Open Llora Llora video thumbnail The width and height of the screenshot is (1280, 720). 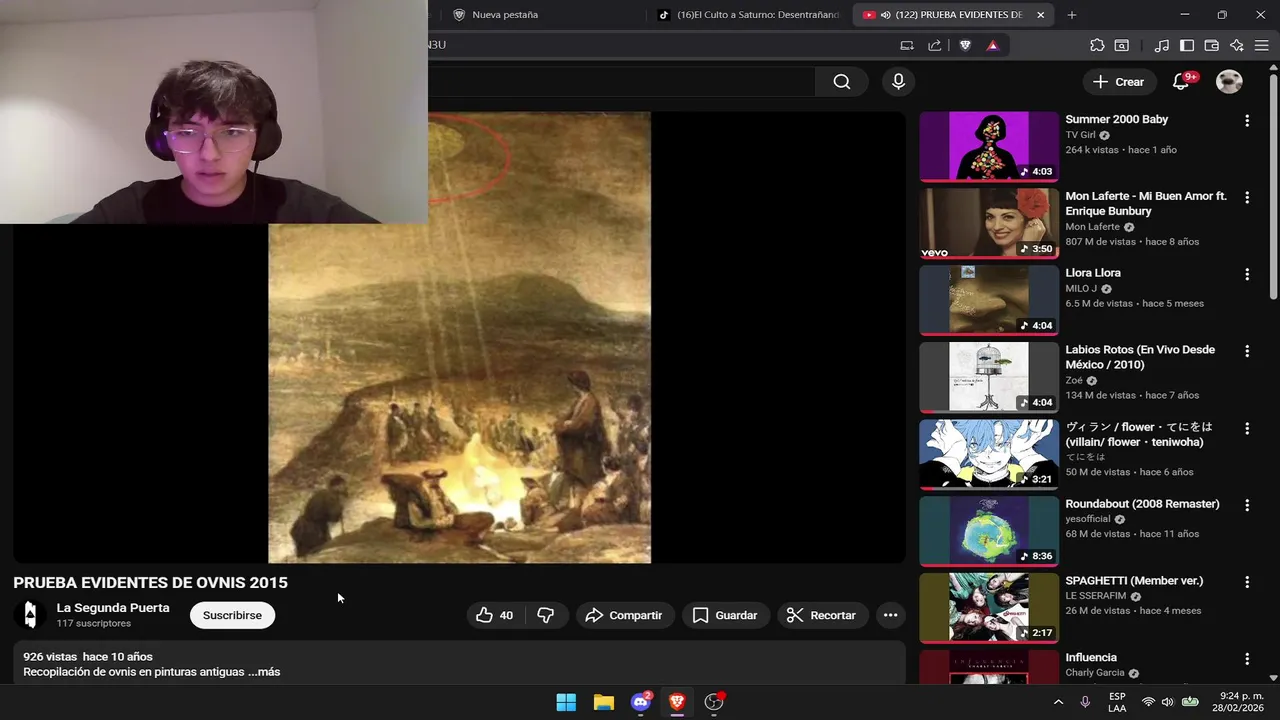click(x=989, y=300)
